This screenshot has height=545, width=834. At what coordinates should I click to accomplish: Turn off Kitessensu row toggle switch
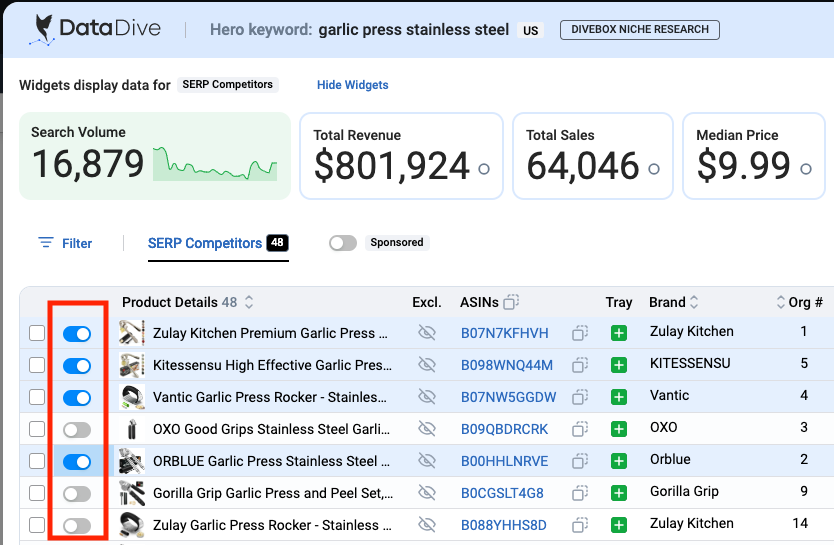77,366
